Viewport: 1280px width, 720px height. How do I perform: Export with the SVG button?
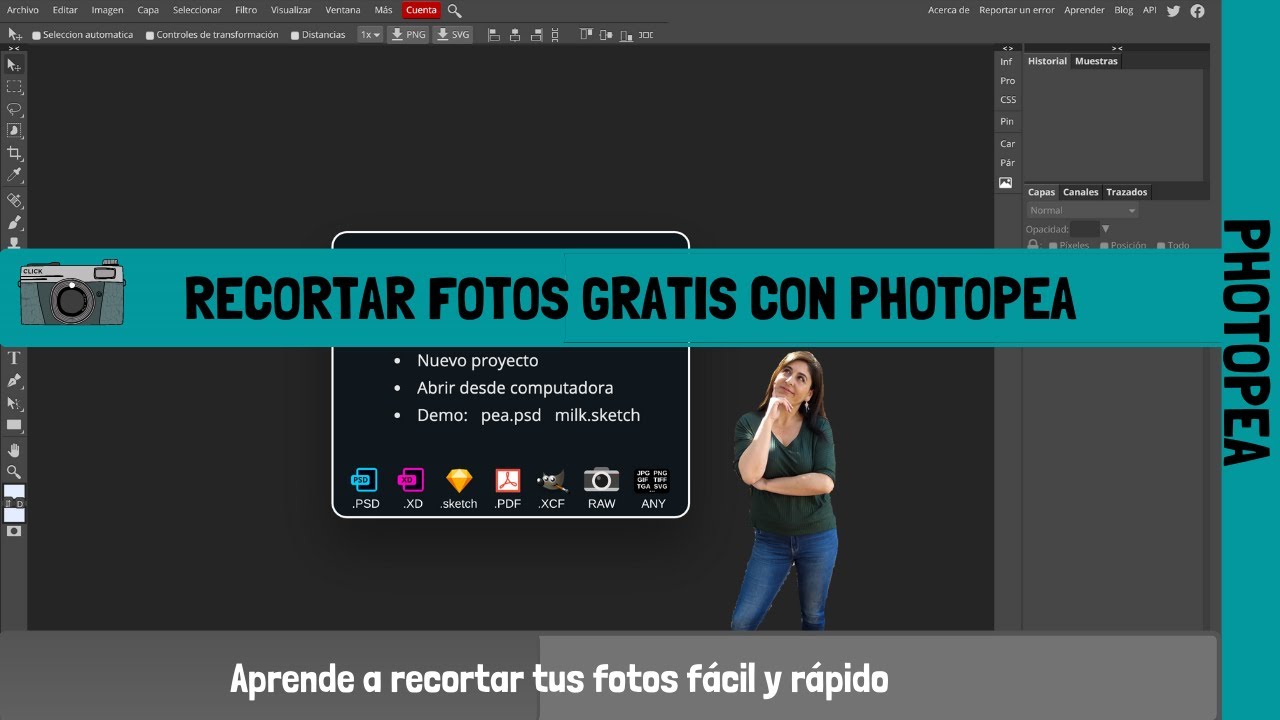click(x=453, y=34)
